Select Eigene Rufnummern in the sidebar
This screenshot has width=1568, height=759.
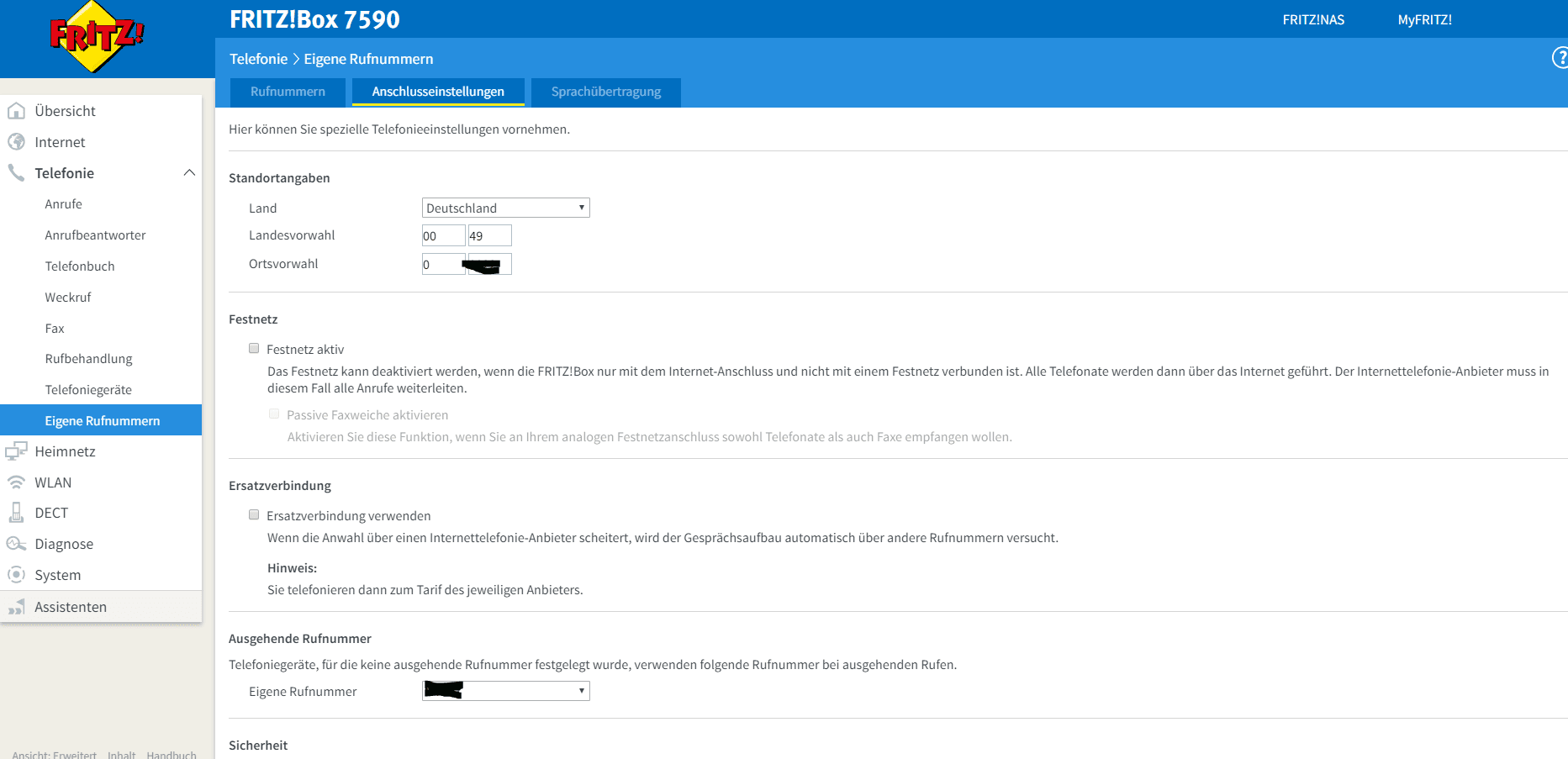101,420
